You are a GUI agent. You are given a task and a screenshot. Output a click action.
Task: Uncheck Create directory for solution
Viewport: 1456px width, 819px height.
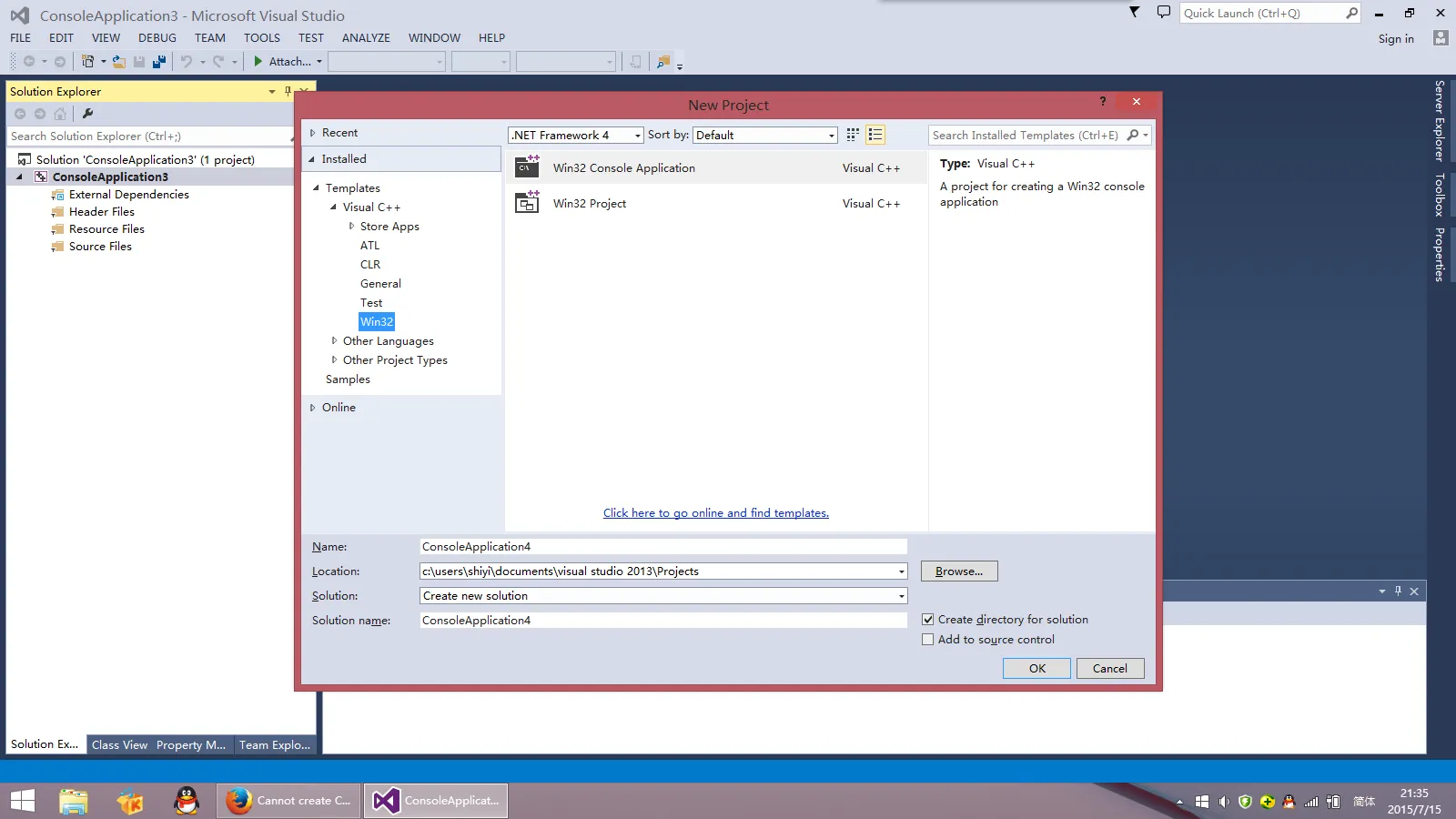[x=927, y=620]
